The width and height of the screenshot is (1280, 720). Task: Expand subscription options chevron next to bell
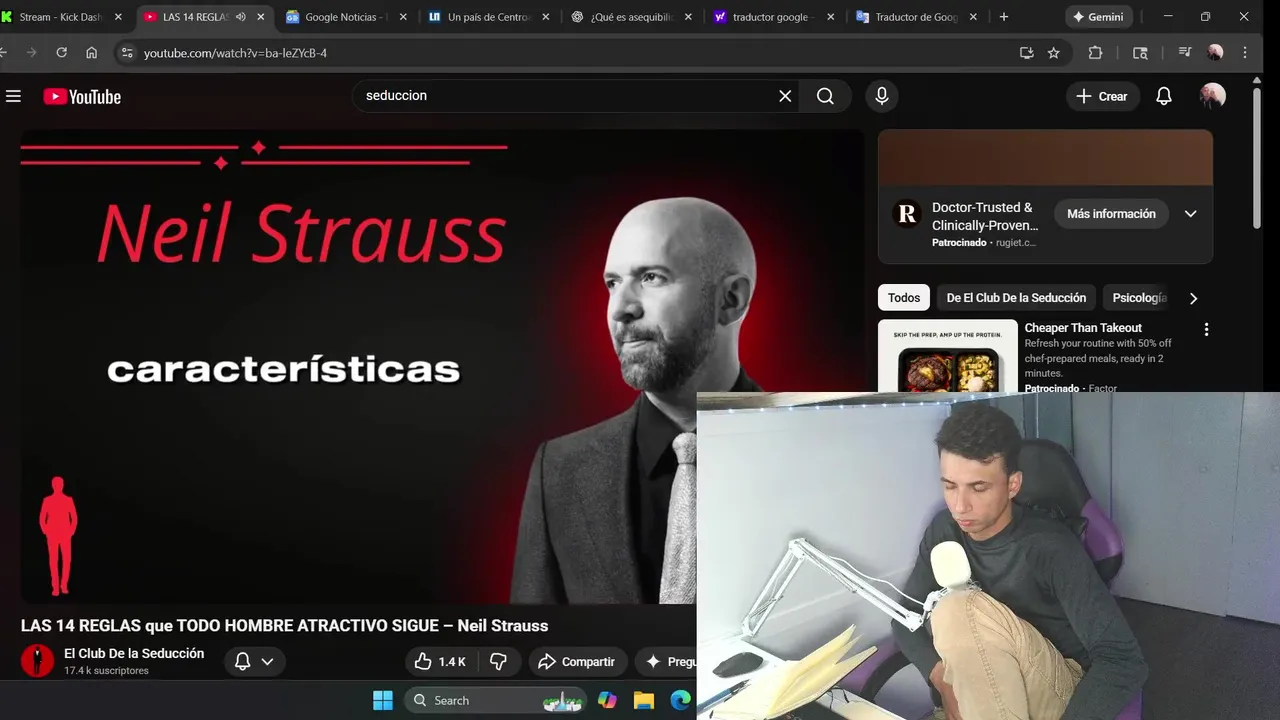(x=267, y=662)
